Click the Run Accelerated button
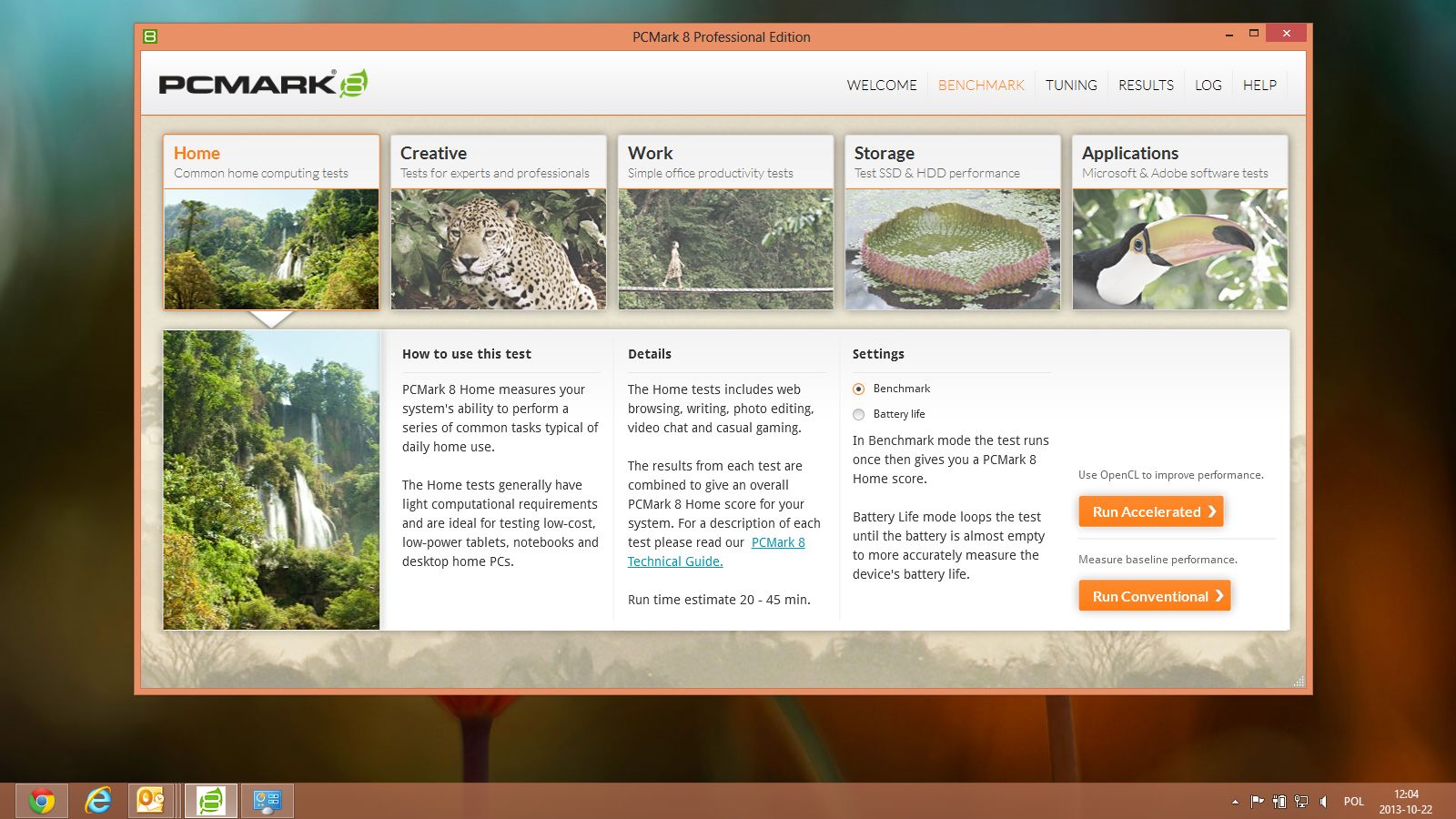Viewport: 1456px width, 819px height. tap(1151, 511)
